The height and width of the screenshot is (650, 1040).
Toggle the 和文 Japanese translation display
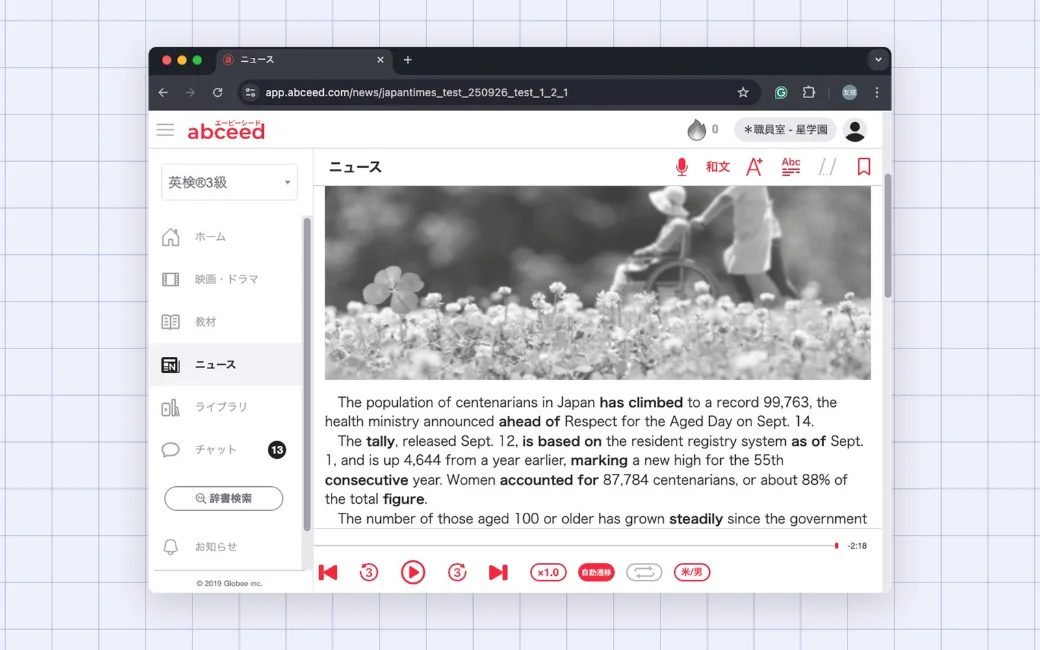click(718, 166)
